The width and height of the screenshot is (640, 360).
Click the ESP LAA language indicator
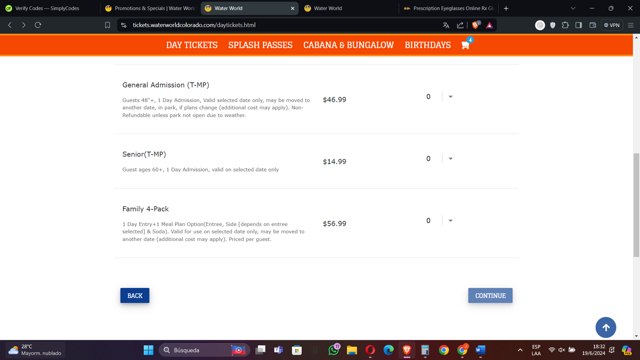[536, 350]
